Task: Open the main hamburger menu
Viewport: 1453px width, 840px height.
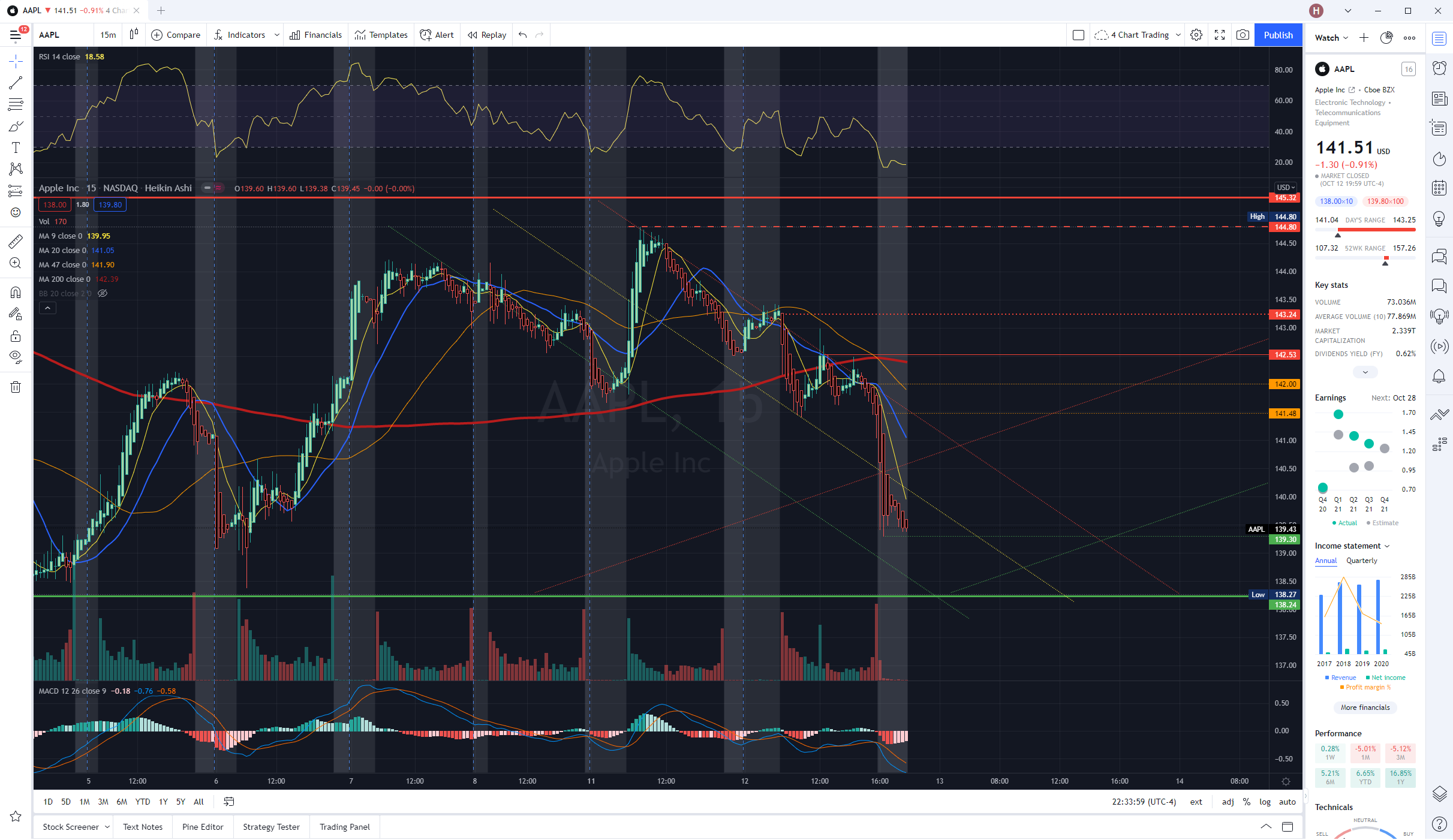Action: pyautogui.click(x=16, y=35)
